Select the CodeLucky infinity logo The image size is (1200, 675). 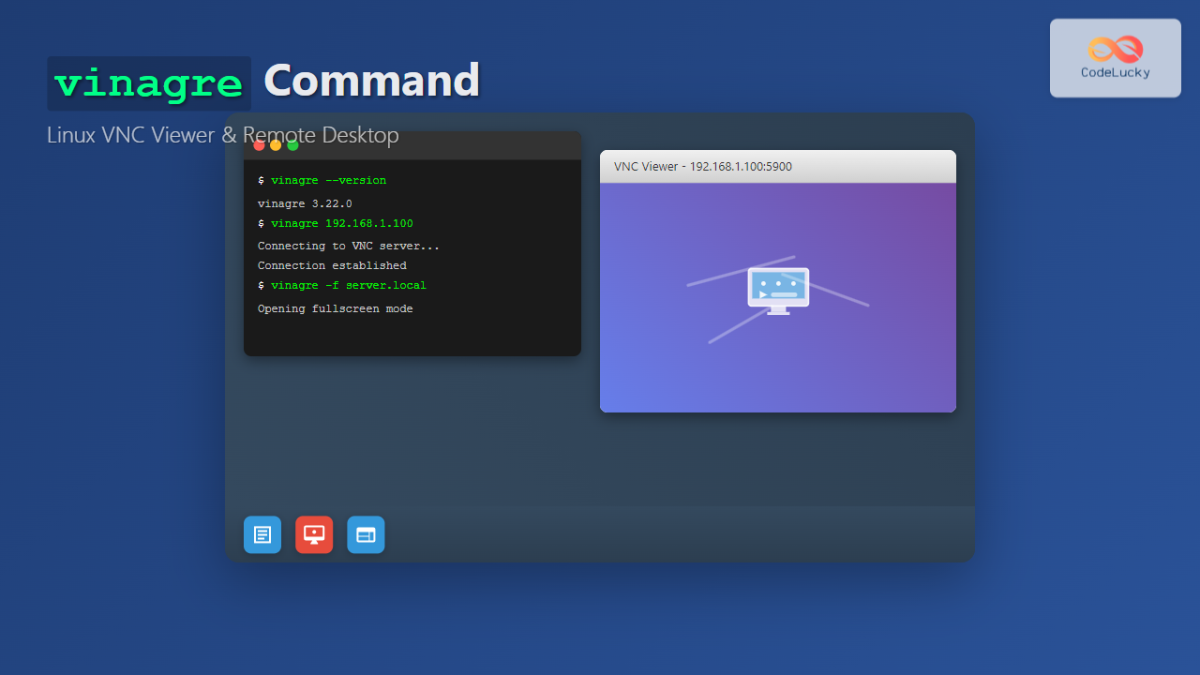point(1114,50)
